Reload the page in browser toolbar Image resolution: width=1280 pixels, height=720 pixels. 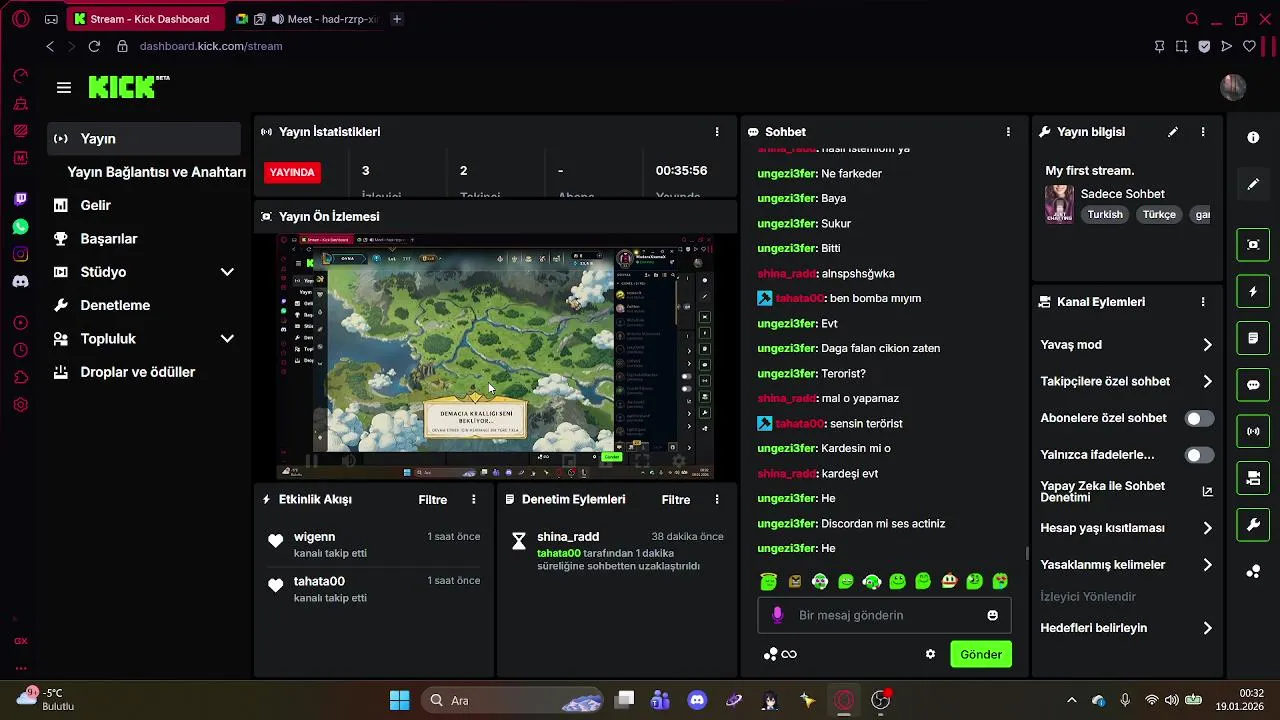94,46
